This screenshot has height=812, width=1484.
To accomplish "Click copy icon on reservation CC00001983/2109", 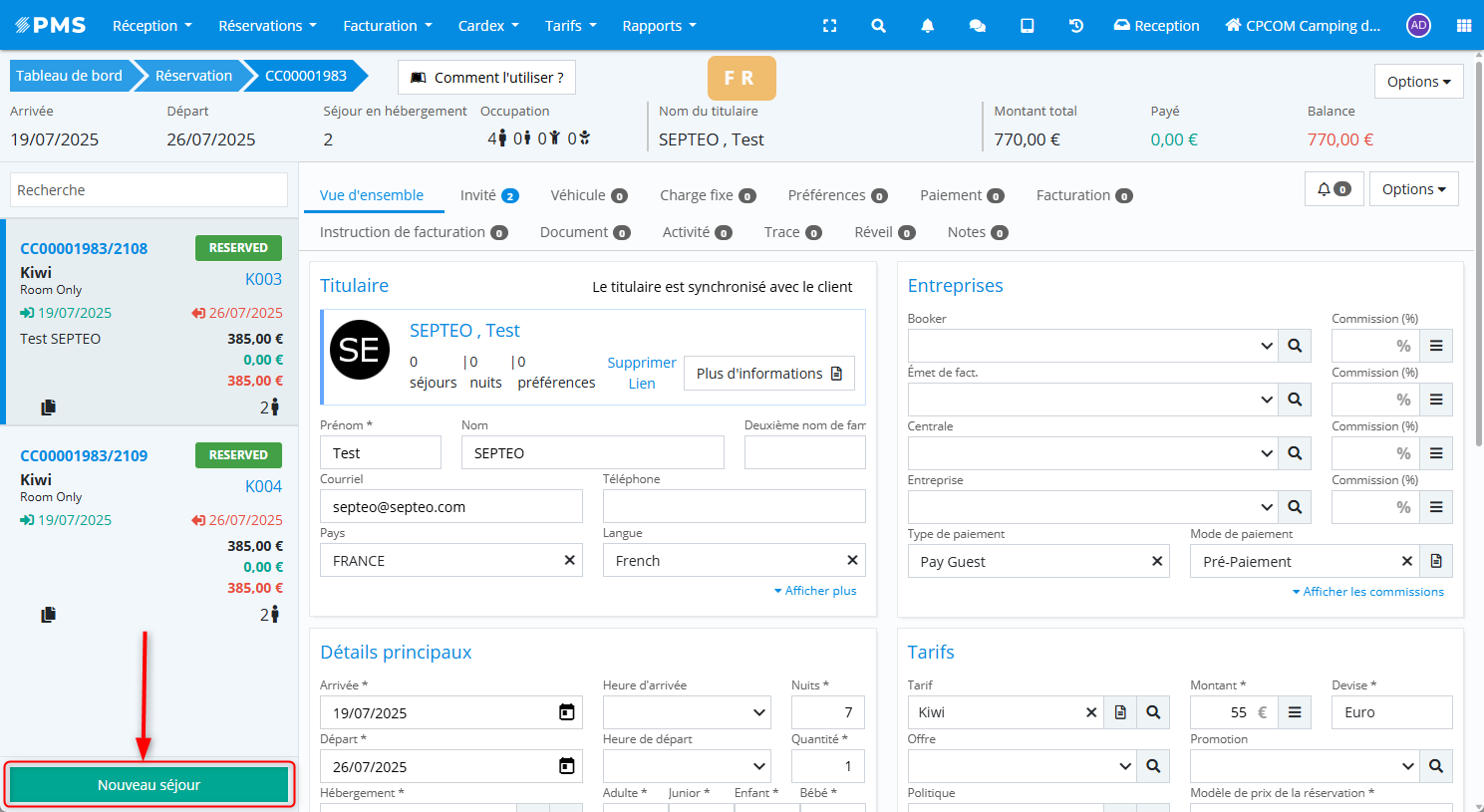I will pos(48,615).
